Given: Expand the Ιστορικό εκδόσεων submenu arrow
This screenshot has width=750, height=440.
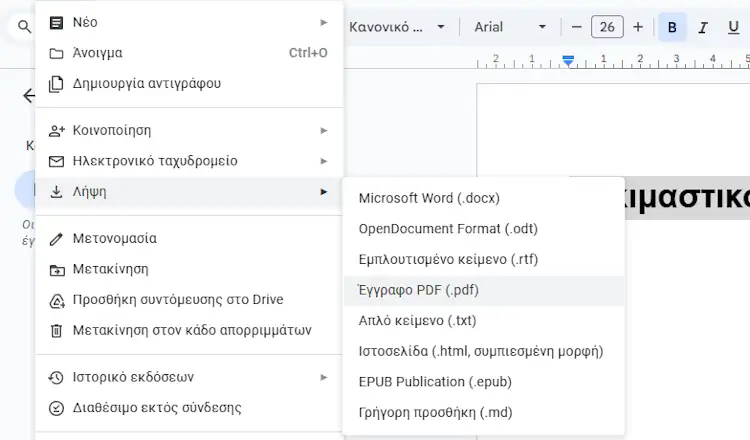Looking at the screenshot, I should 324,377.
